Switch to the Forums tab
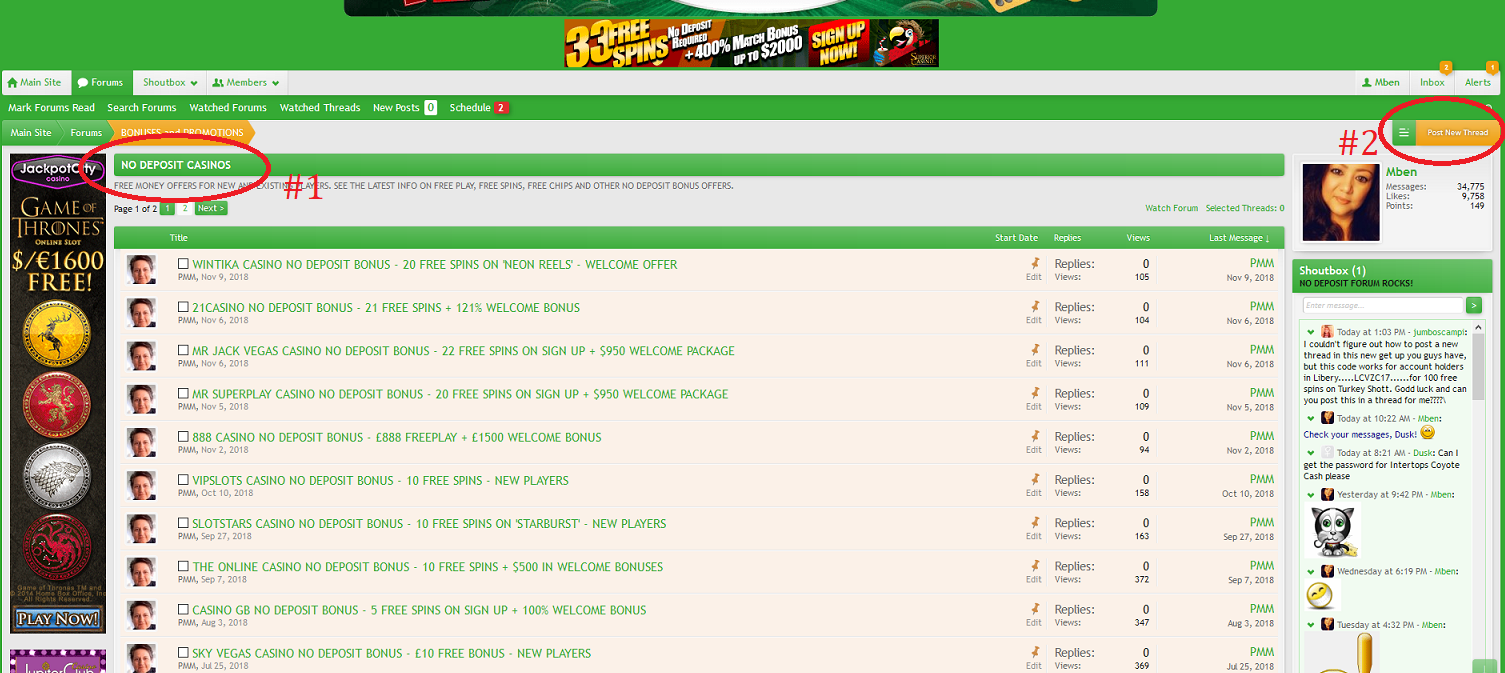The image size is (1505, 673). (x=100, y=83)
